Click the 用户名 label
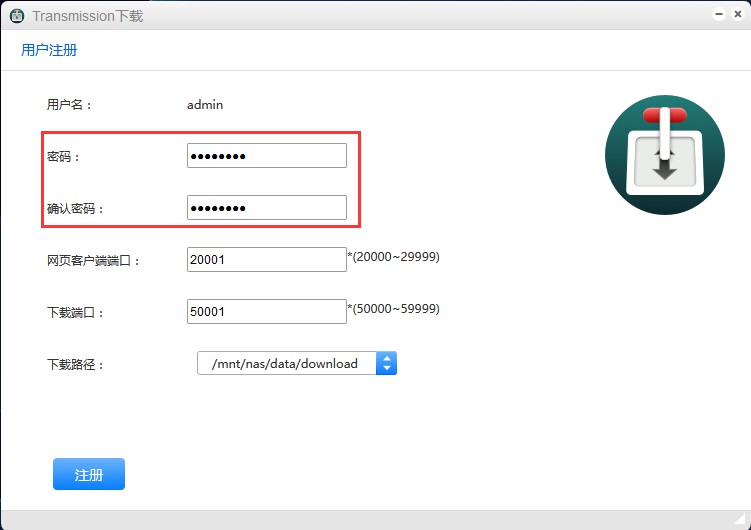 (69, 104)
